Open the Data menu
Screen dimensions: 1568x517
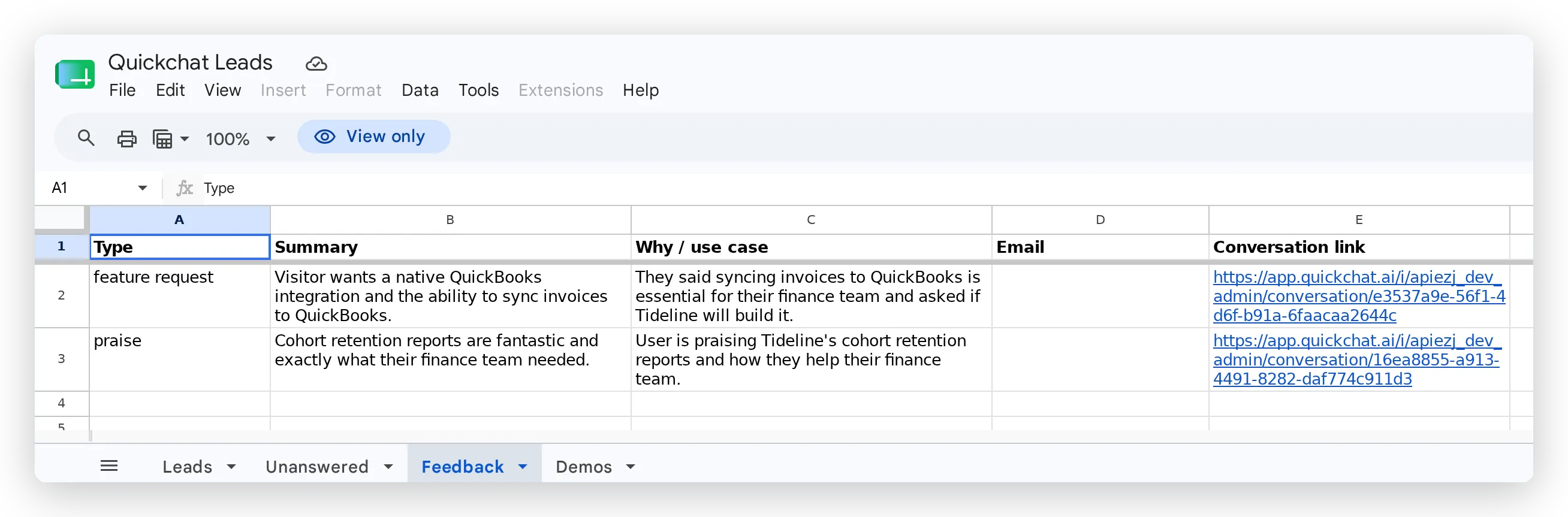420,90
